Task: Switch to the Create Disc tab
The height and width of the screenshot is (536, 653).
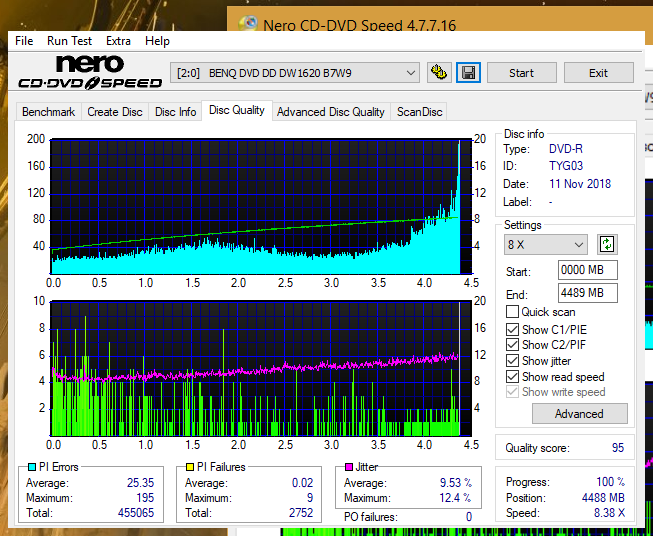Action: tap(115, 112)
